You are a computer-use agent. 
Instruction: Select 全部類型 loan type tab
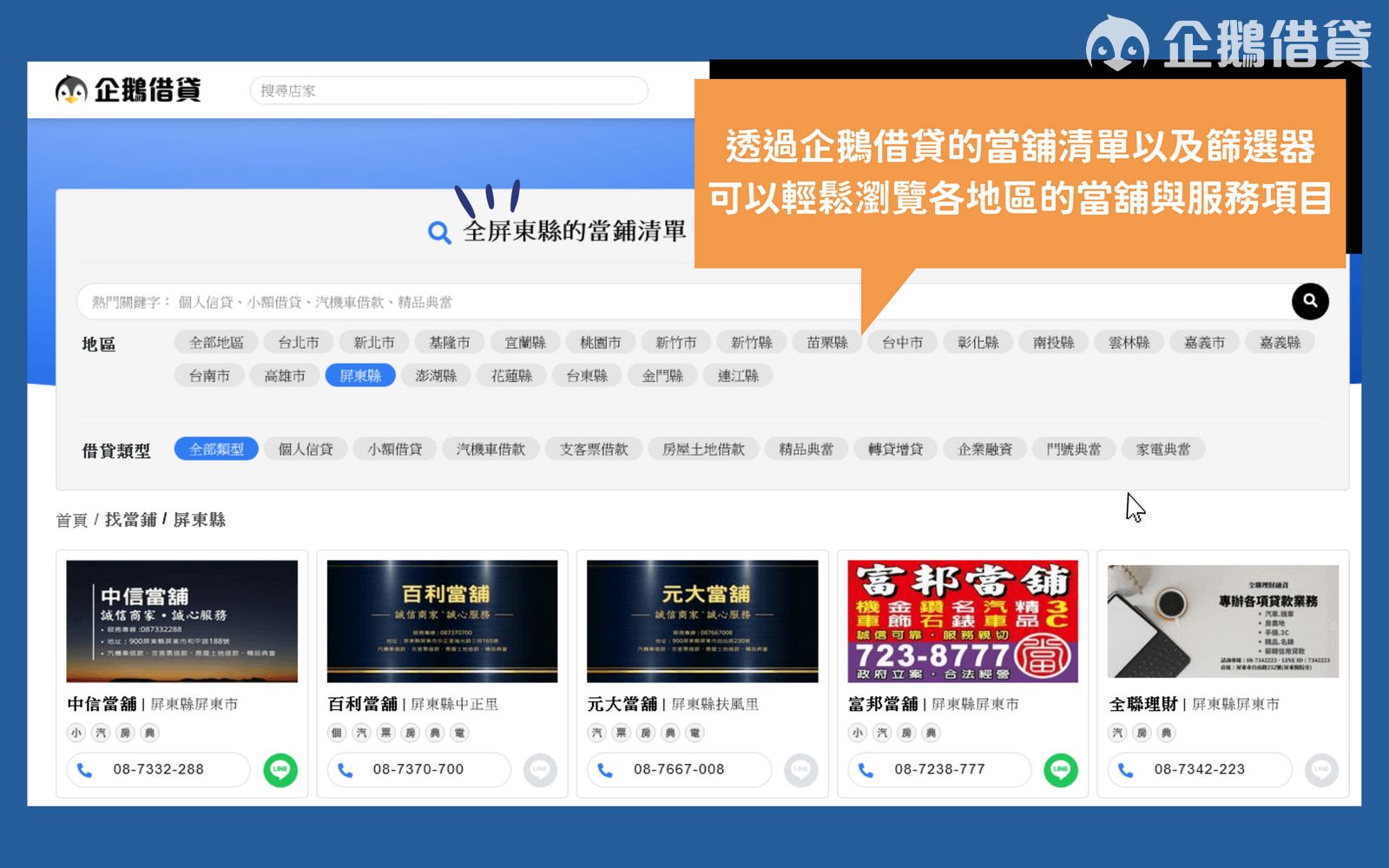tap(216, 449)
